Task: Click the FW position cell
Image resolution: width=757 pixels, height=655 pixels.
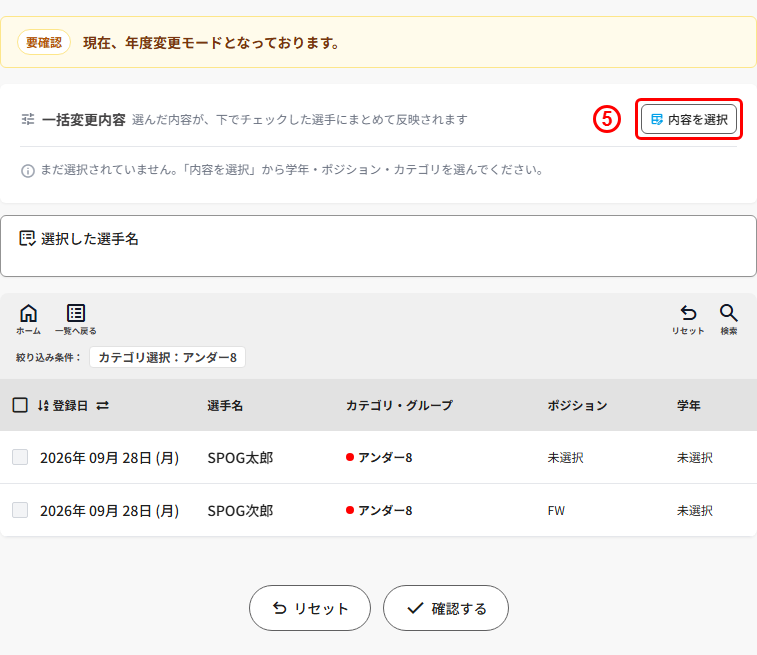Action: point(556,511)
